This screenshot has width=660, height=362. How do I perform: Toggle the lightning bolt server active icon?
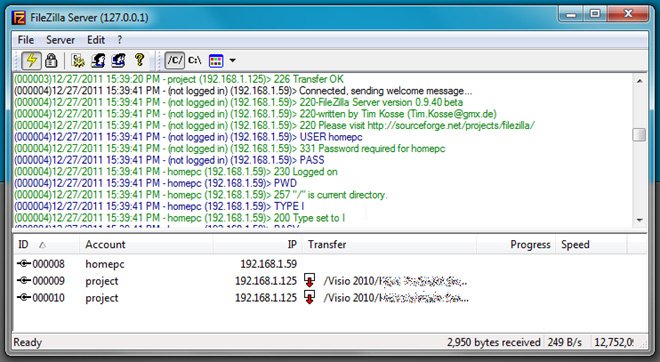(x=32, y=61)
